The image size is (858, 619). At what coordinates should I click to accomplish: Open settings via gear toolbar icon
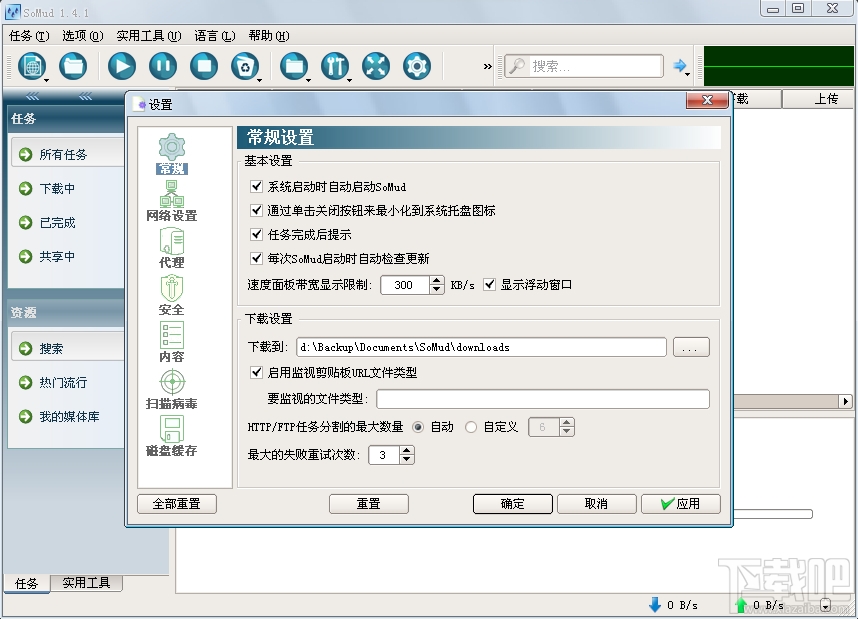417,66
